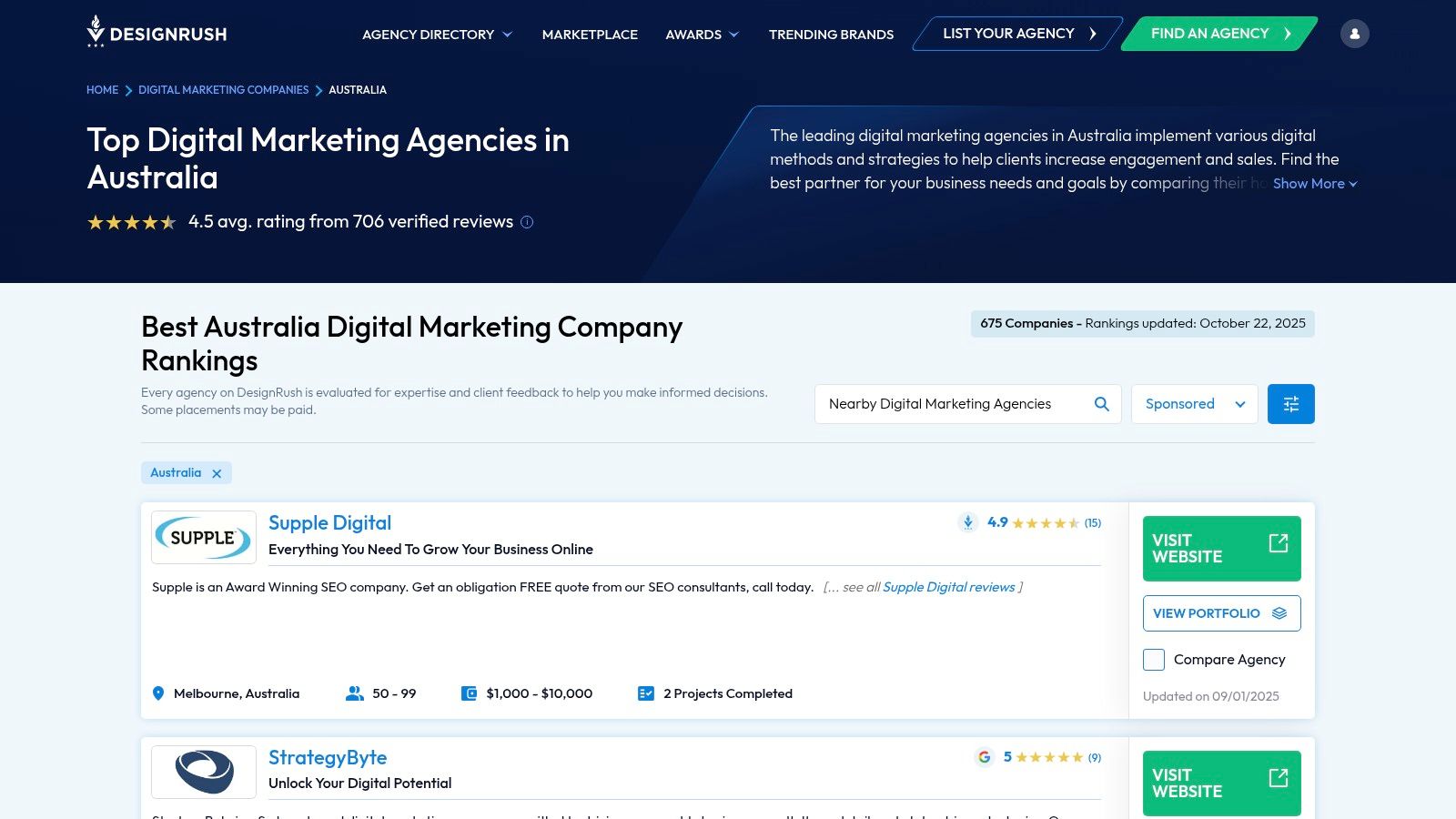Viewport: 1456px width, 819px height.
Task: Click the 2 Projects Completed text
Action: point(728,693)
